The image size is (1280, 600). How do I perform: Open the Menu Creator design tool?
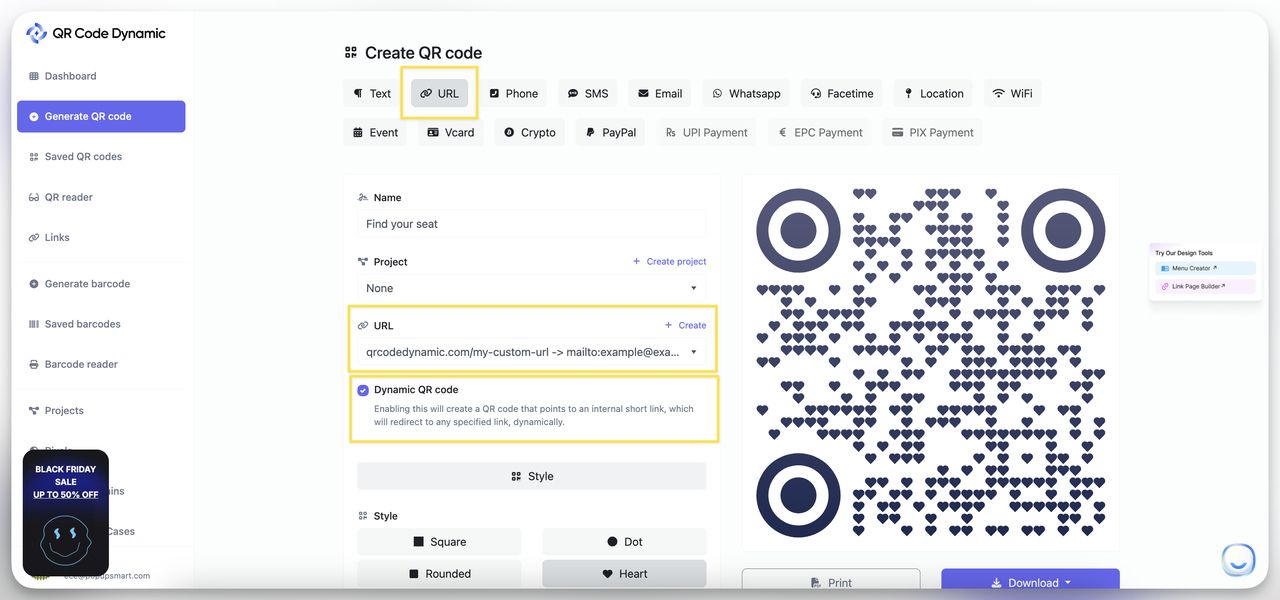(1205, 268)
